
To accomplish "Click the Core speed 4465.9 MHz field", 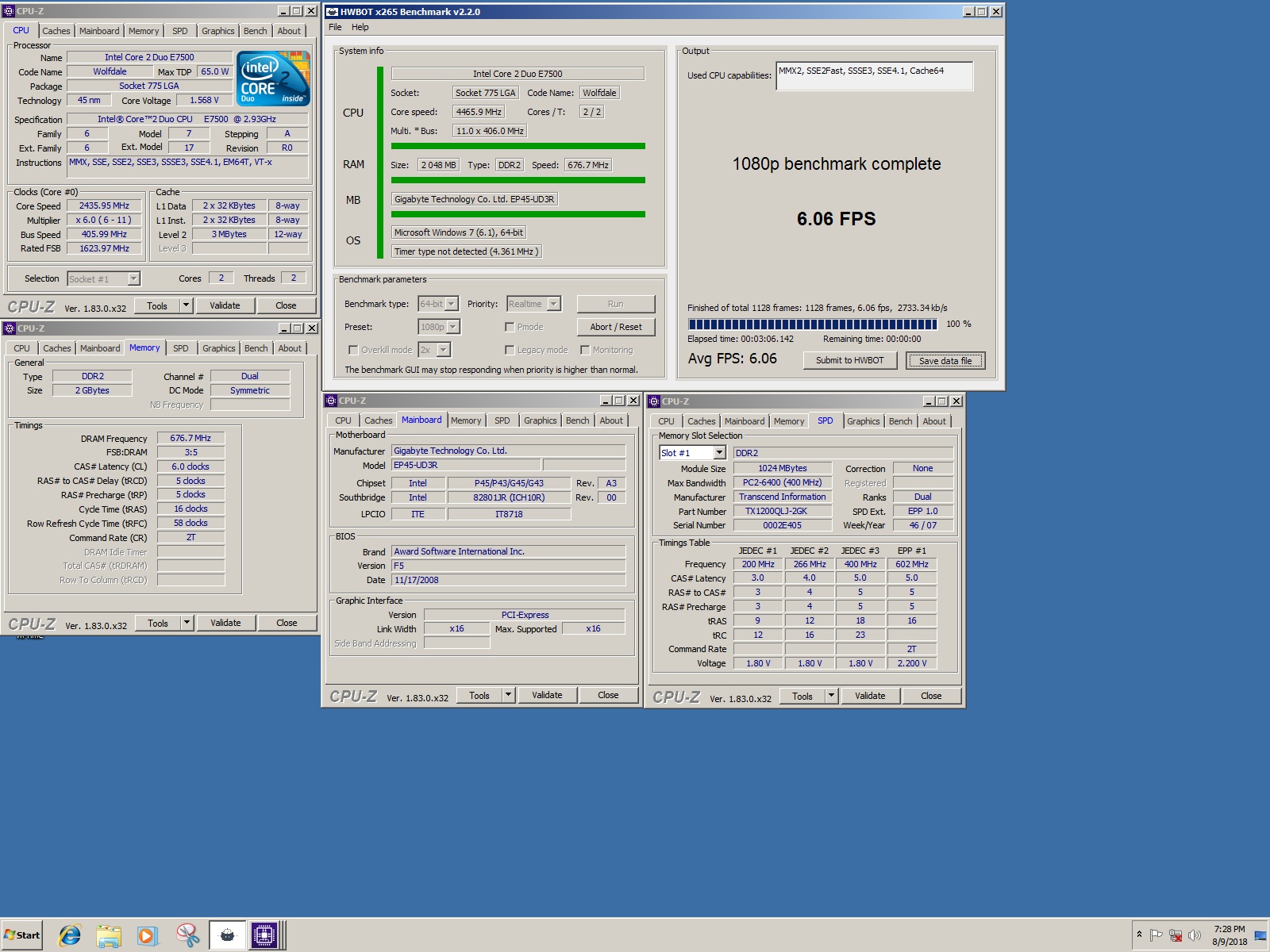I will [x=479, y=112].
